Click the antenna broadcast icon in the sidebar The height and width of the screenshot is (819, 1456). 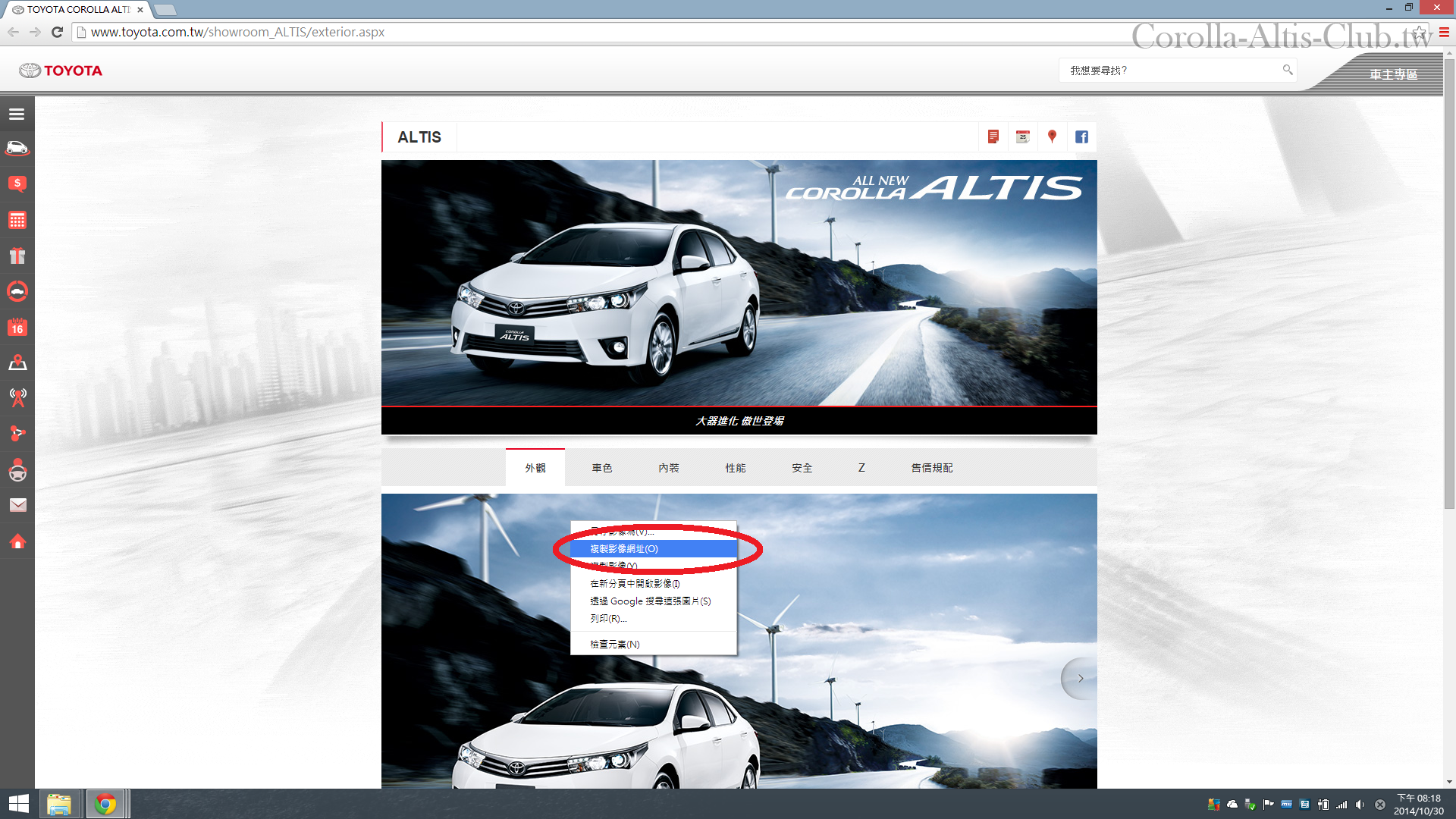tap(17, 397)
